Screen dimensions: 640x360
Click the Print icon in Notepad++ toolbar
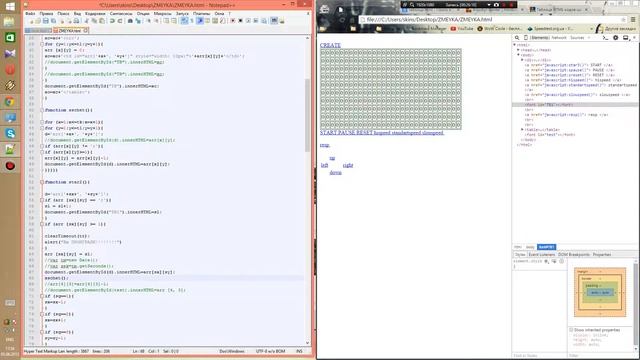point(76,21)
